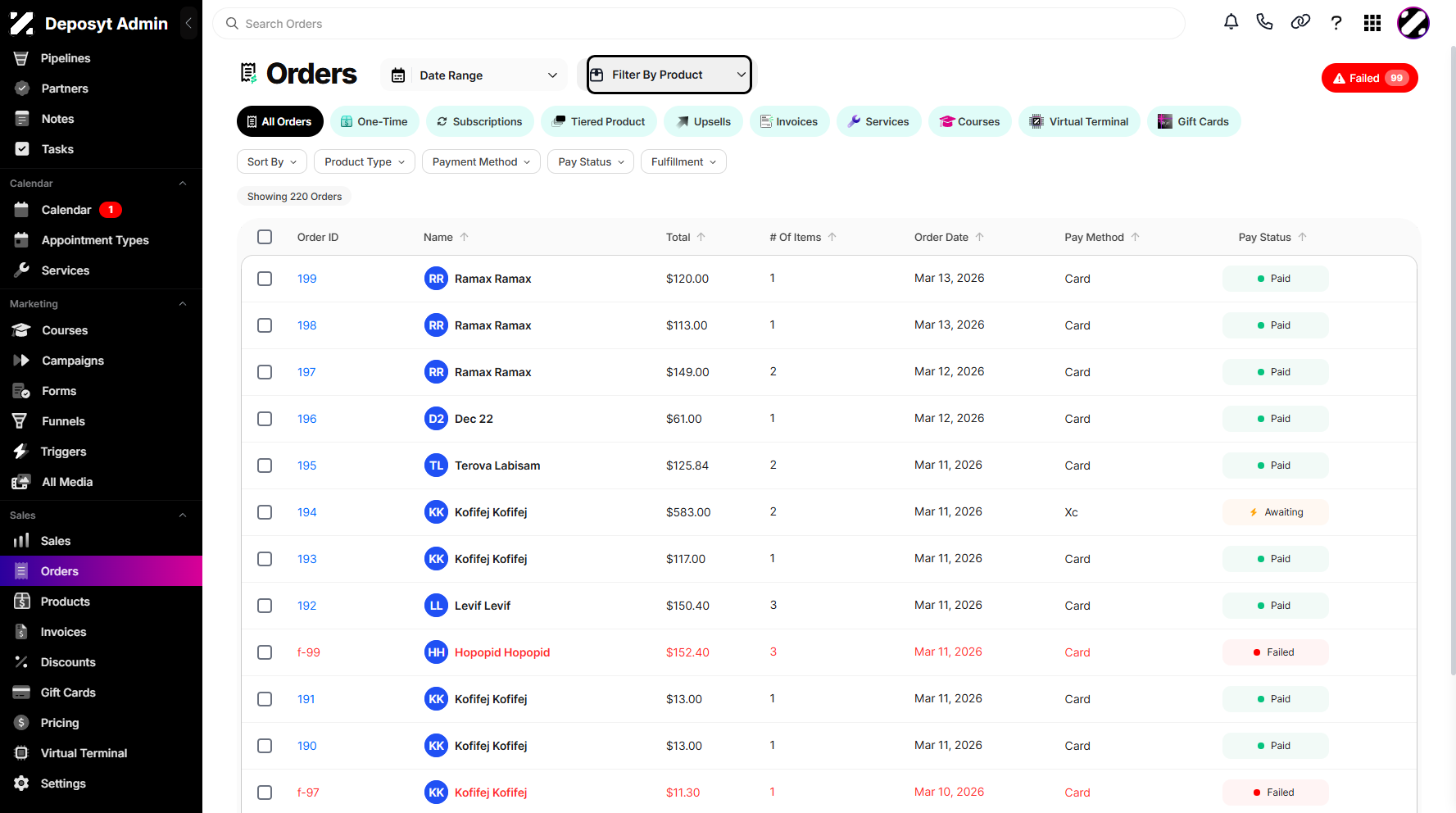Viewport: 1456px width, 813px height.
Task: Open the apps grid icon
Action: [x=1372, y=23]
